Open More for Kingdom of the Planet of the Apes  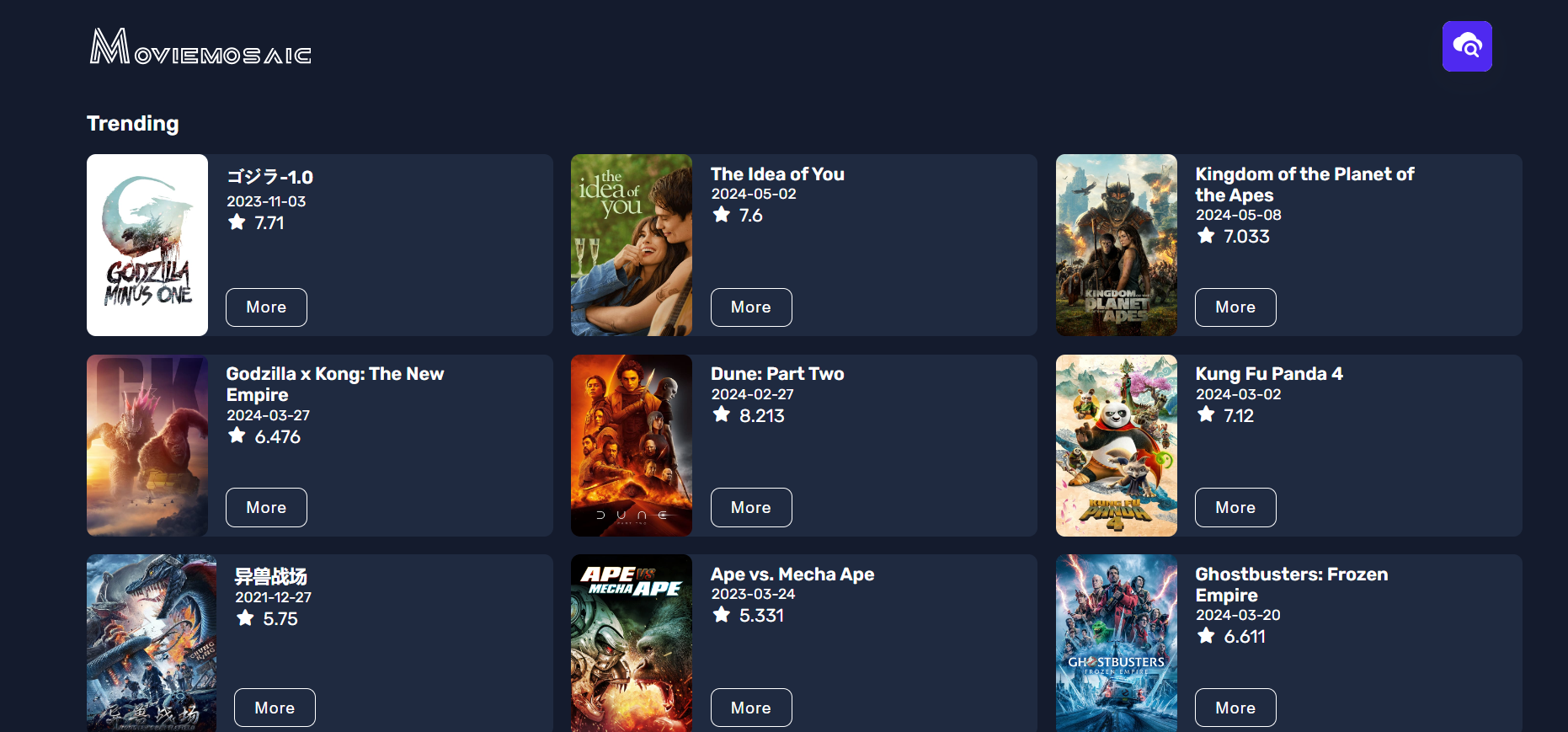[x=1235, y=307]
